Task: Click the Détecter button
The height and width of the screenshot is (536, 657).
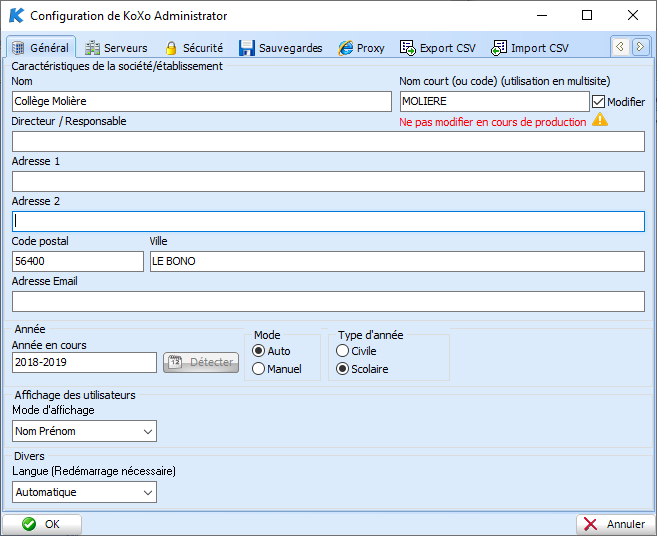Action: click(201, 362)
